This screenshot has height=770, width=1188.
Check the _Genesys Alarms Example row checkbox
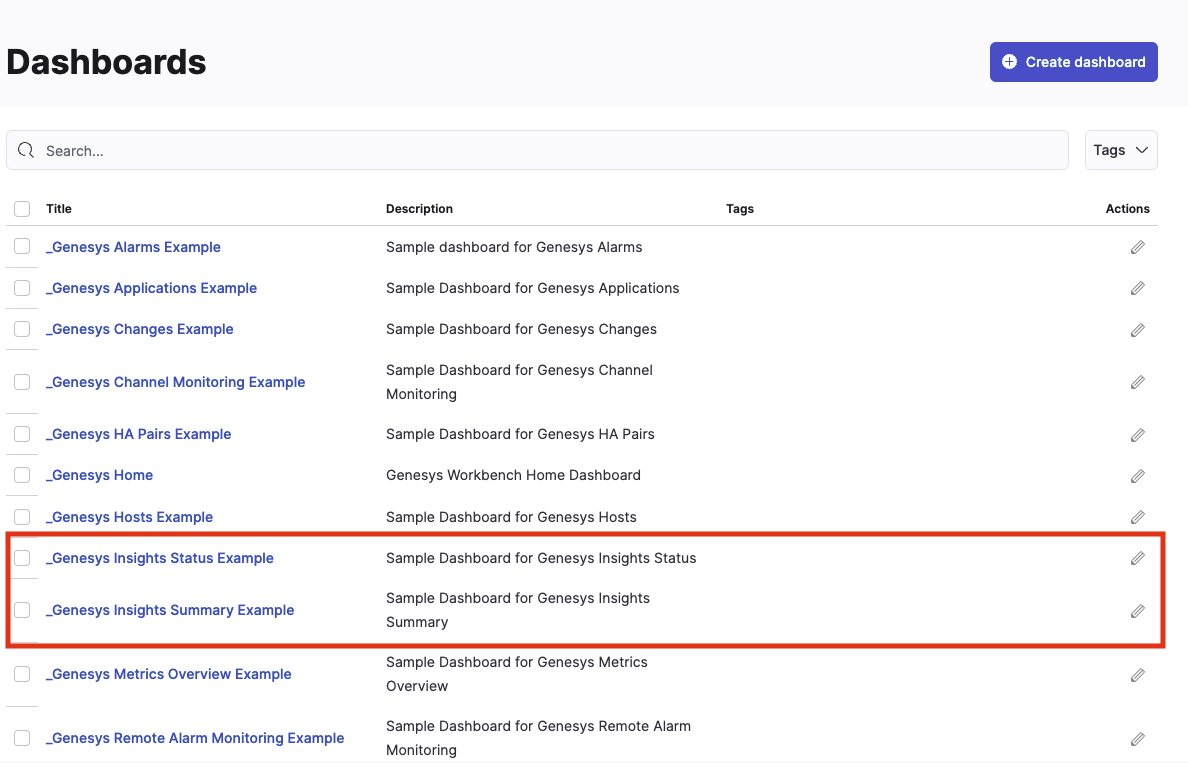pos(22,246)
